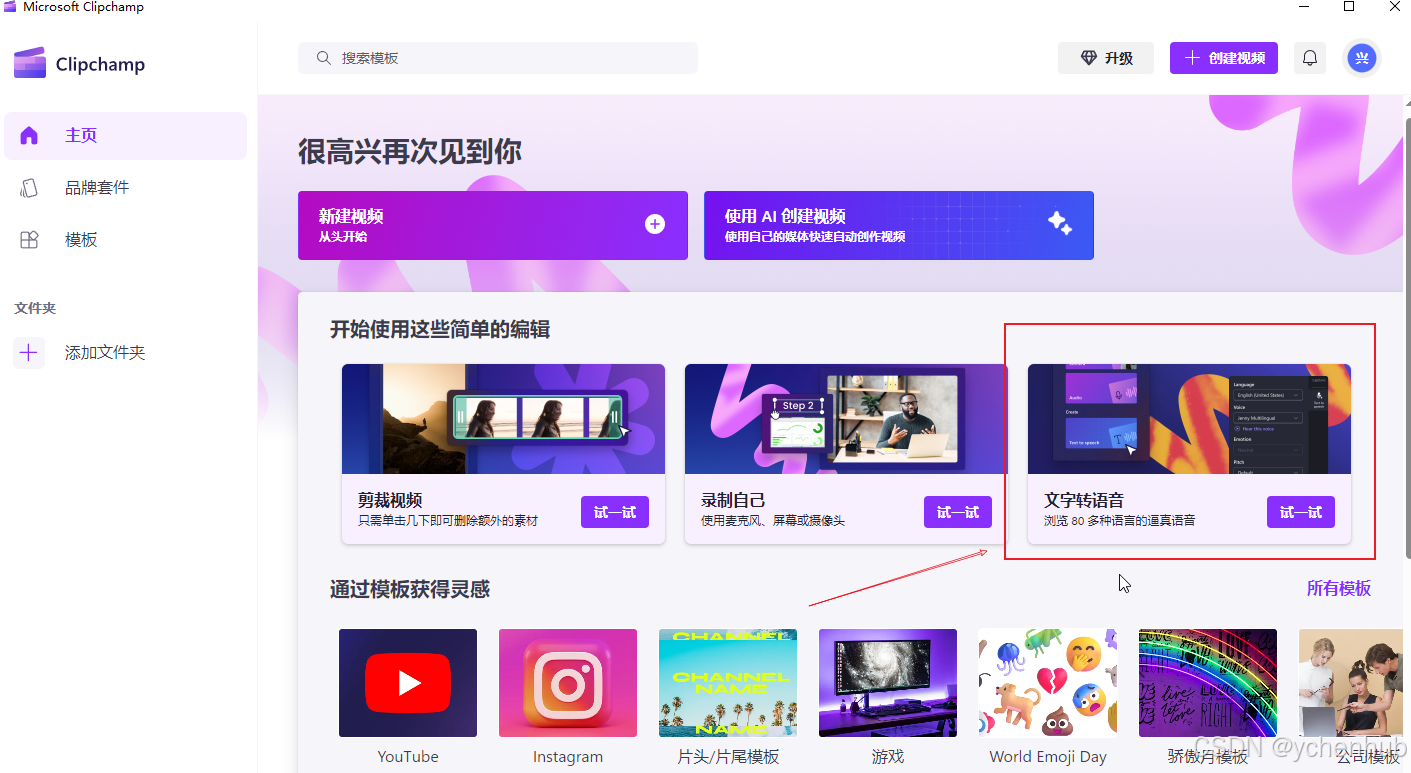1411x773 pixels.
Task: Open the World Emoji Day template thumbnail
Action: [1048, 683]
